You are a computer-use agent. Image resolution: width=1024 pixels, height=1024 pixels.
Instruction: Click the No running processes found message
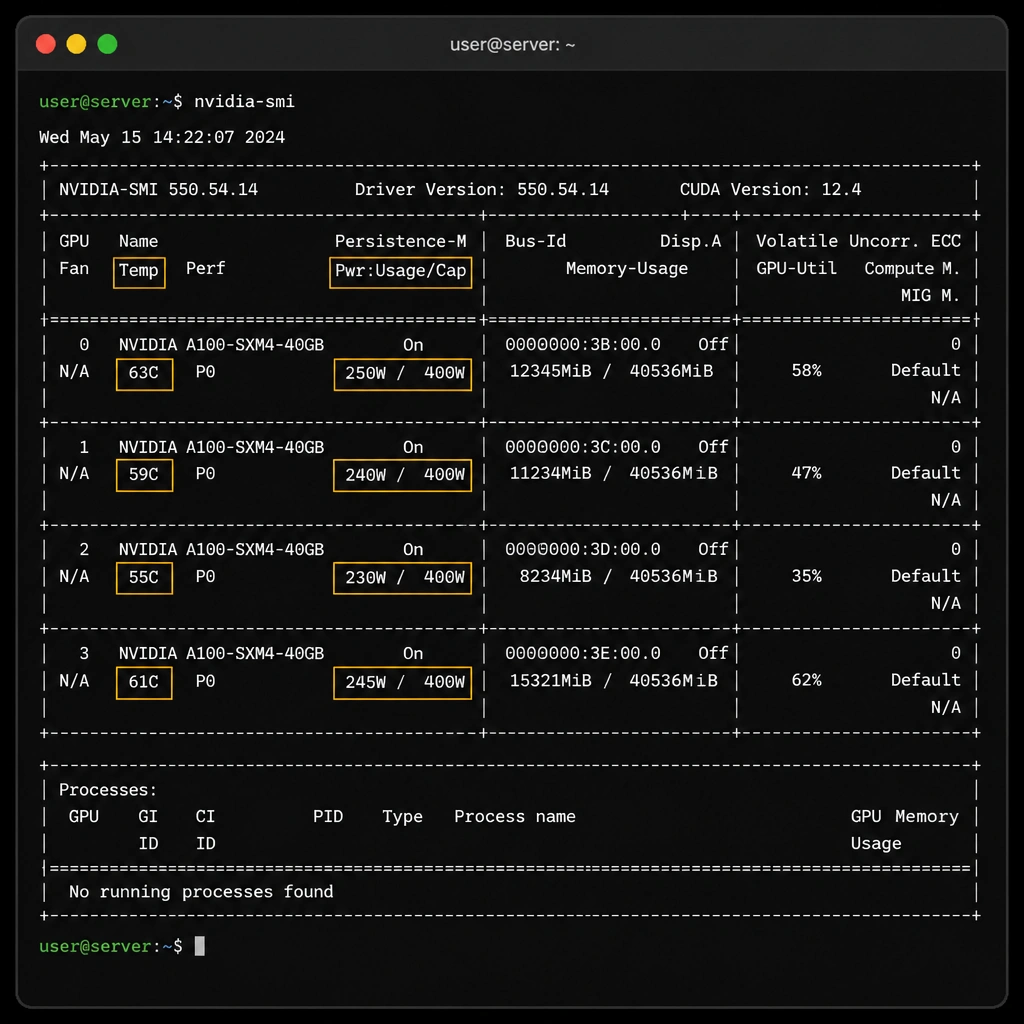[201, 892]
